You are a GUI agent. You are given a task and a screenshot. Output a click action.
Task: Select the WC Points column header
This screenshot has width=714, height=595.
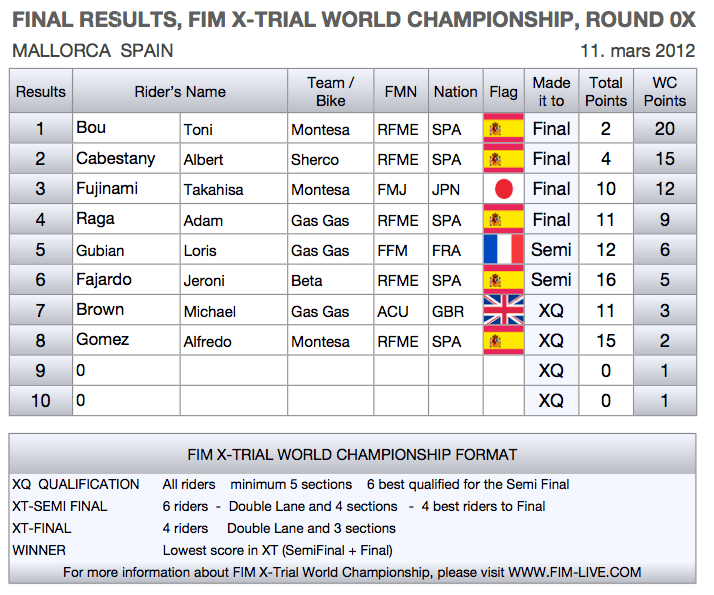coord(664,91)
